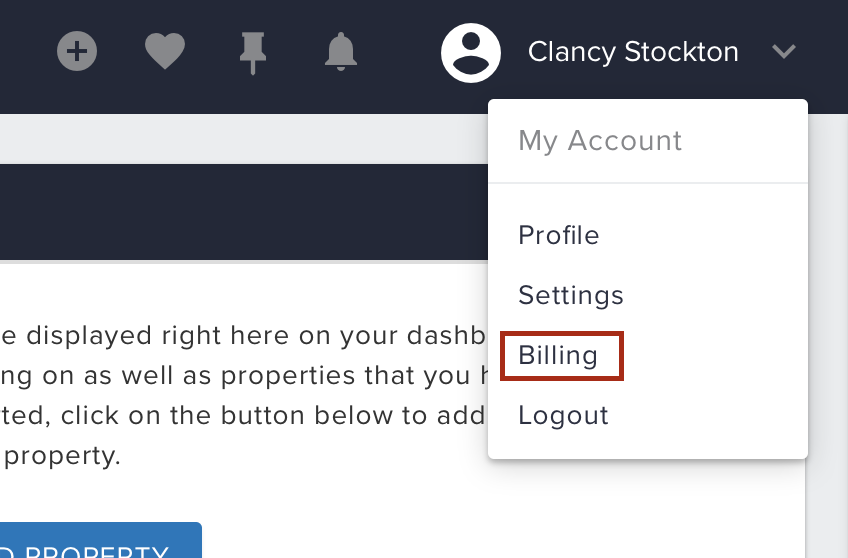Screen dimensions: 848x558
Task: Collapse the account menu using chevron arrow
Action: click(784, 51)
